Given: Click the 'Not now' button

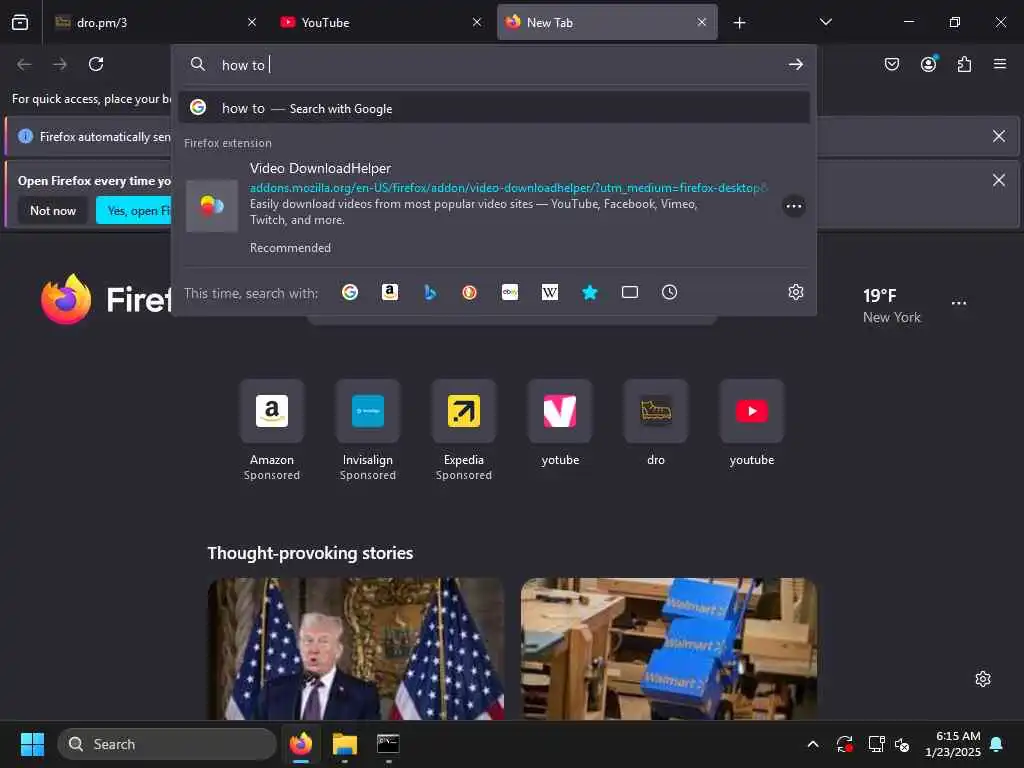Looking at the screenshot, I should (53, 210).
